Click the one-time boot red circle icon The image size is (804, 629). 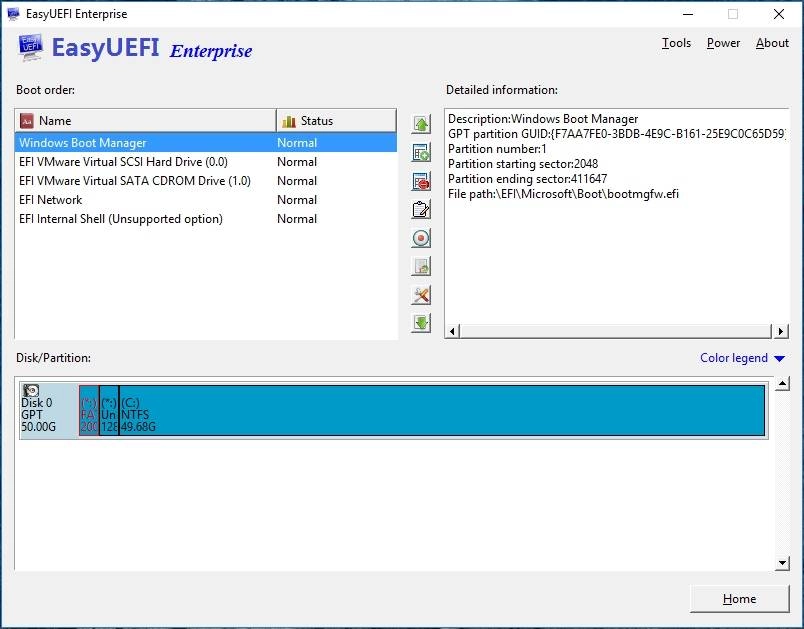point(421,238)
